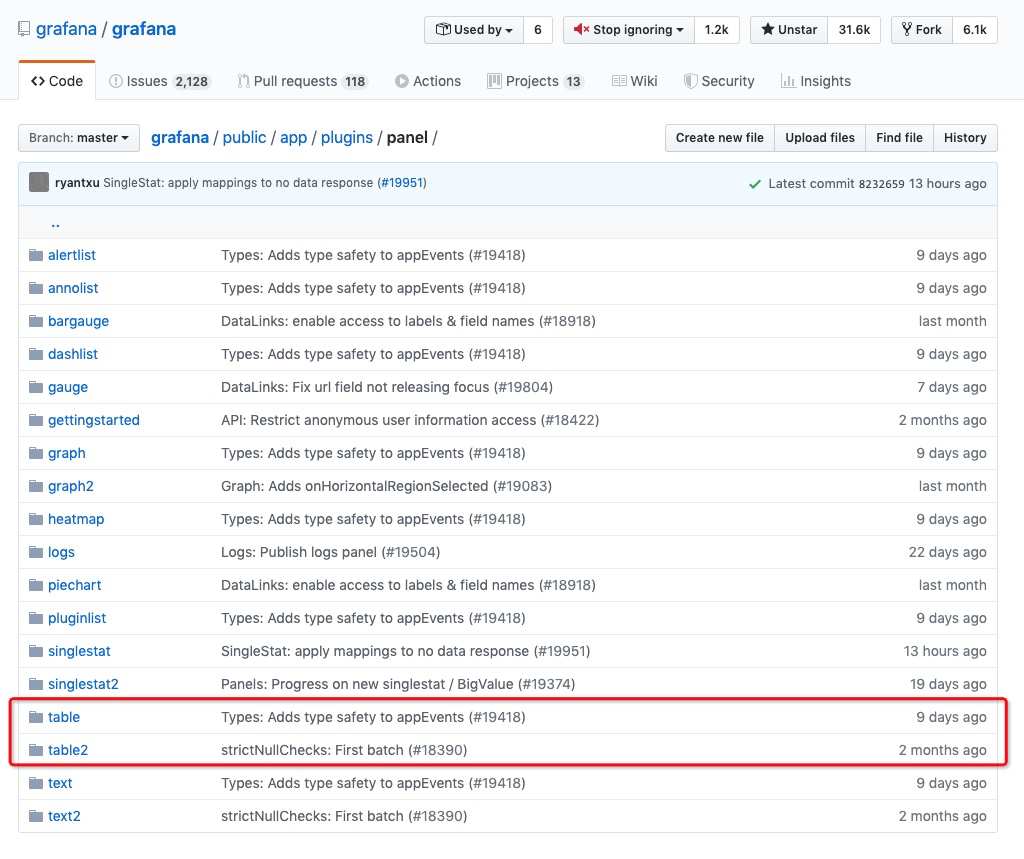Screen dimensions: 1024x859
Task: Open the Insights tab
Action: [x=816, y=81]
